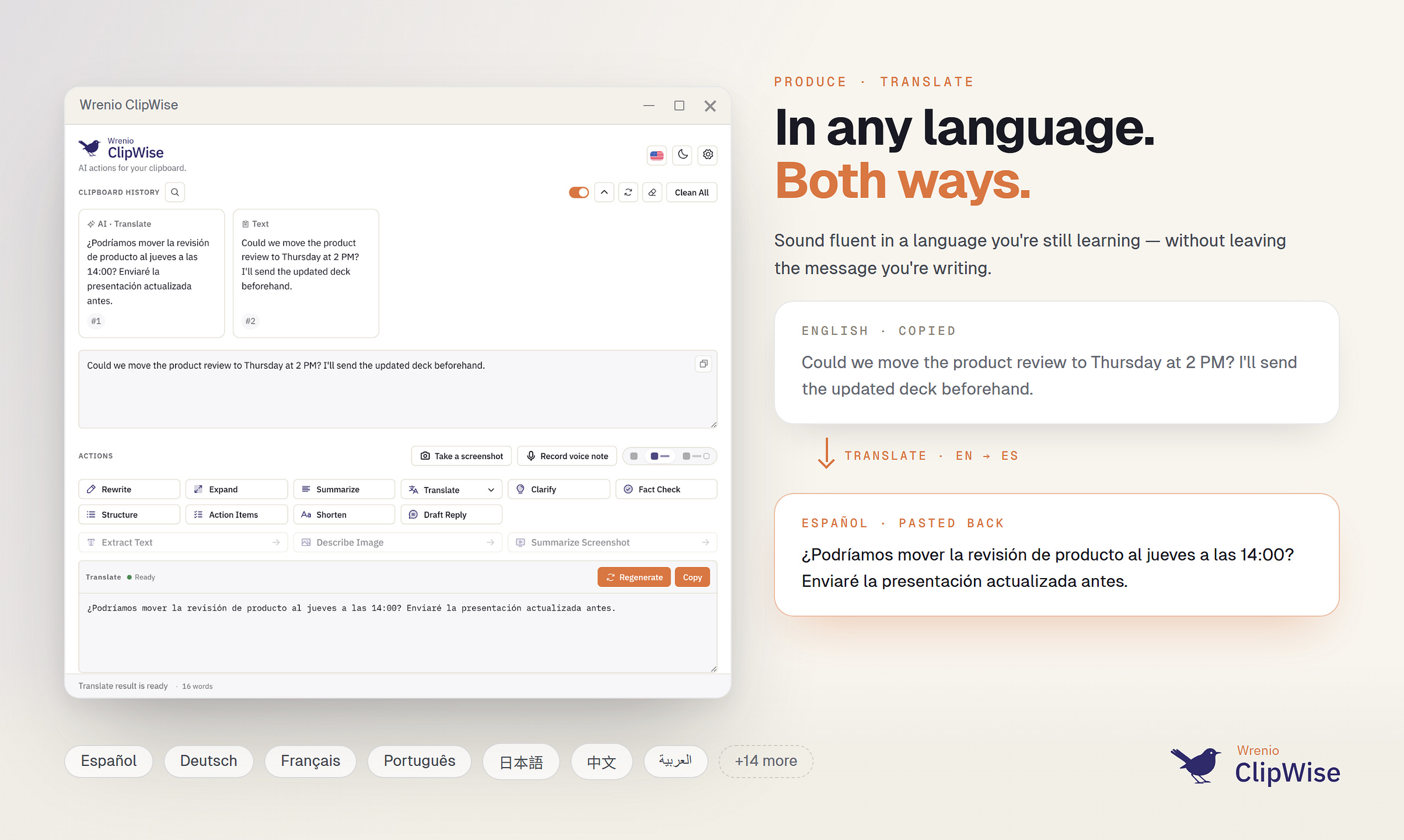Maximize the Wrenio ClipWise window

pos(679,106)
